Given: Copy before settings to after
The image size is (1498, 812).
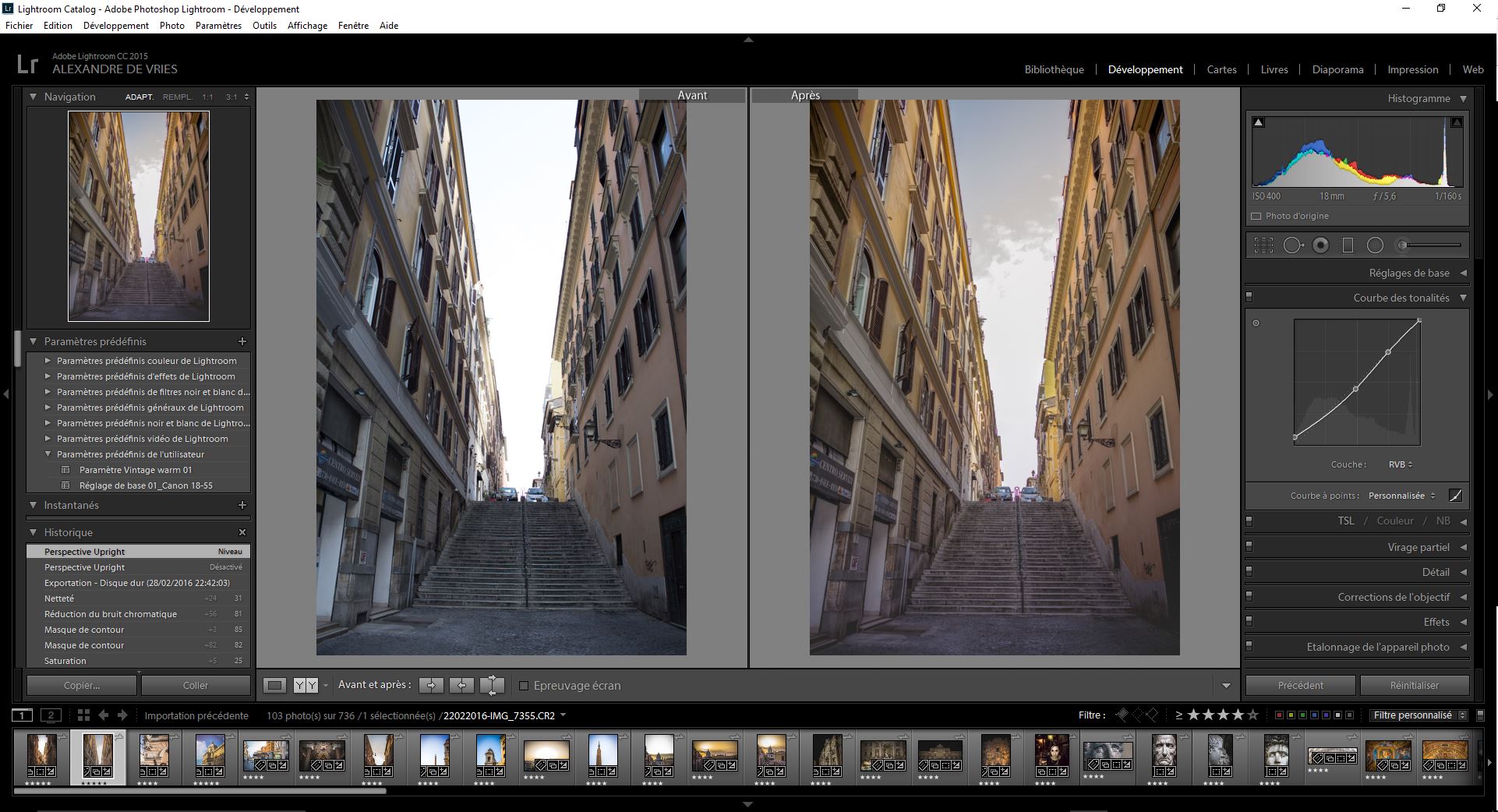Looking at the screenshot, I should [431, 686].
